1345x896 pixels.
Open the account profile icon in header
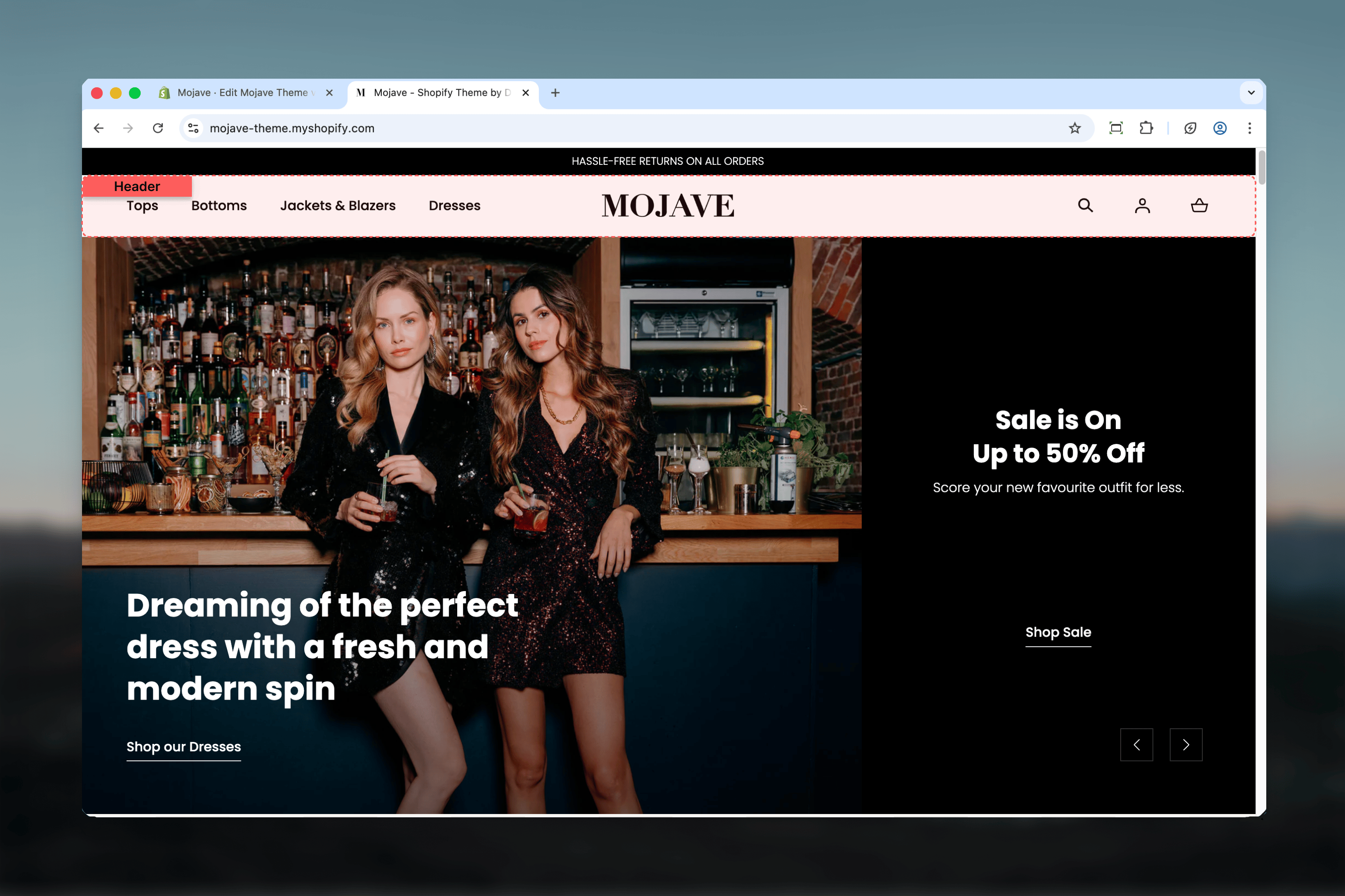1142,206
